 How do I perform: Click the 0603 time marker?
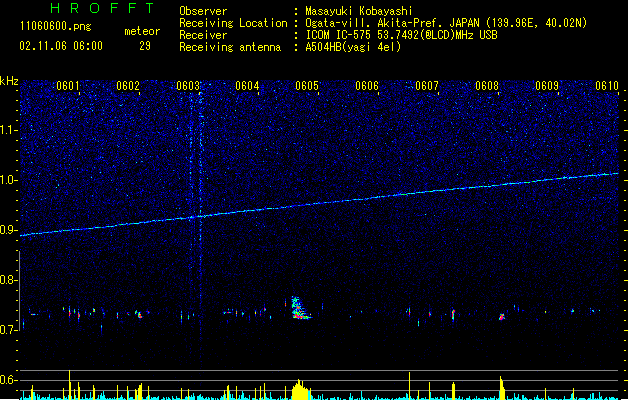tap(188, 86)
